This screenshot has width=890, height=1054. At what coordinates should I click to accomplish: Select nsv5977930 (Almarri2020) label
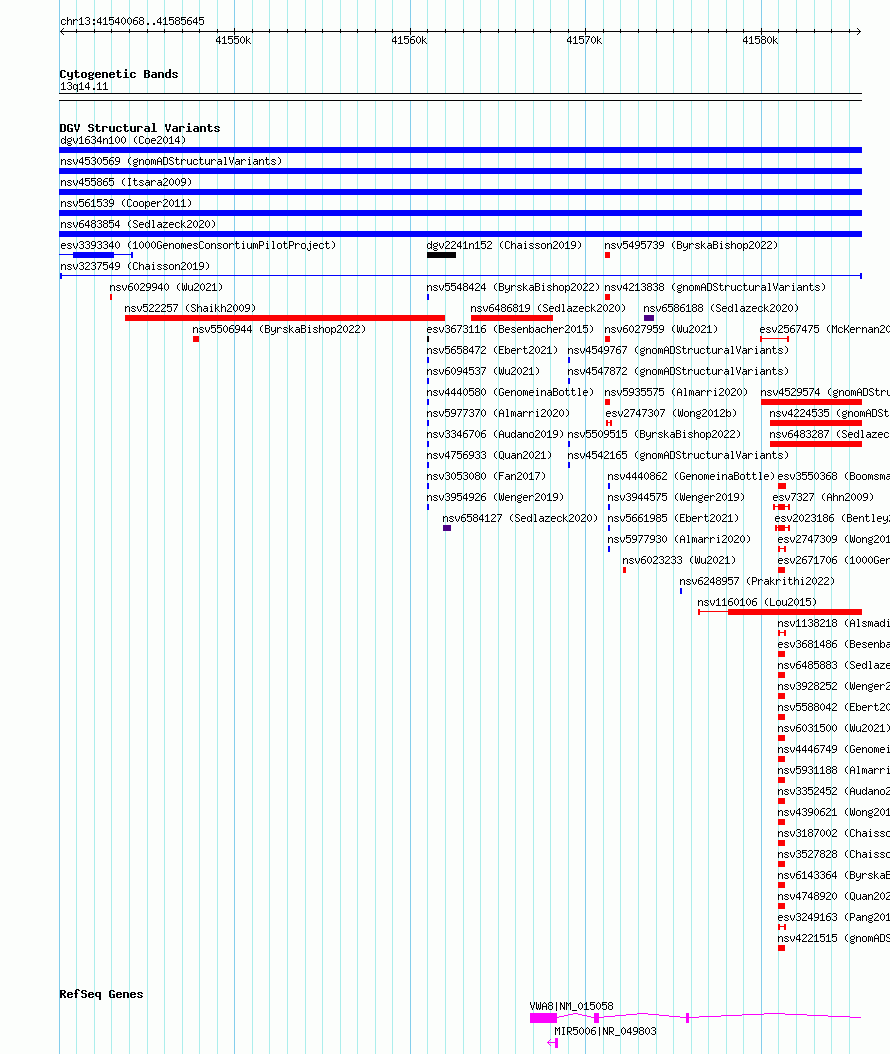tap(679, 539)
